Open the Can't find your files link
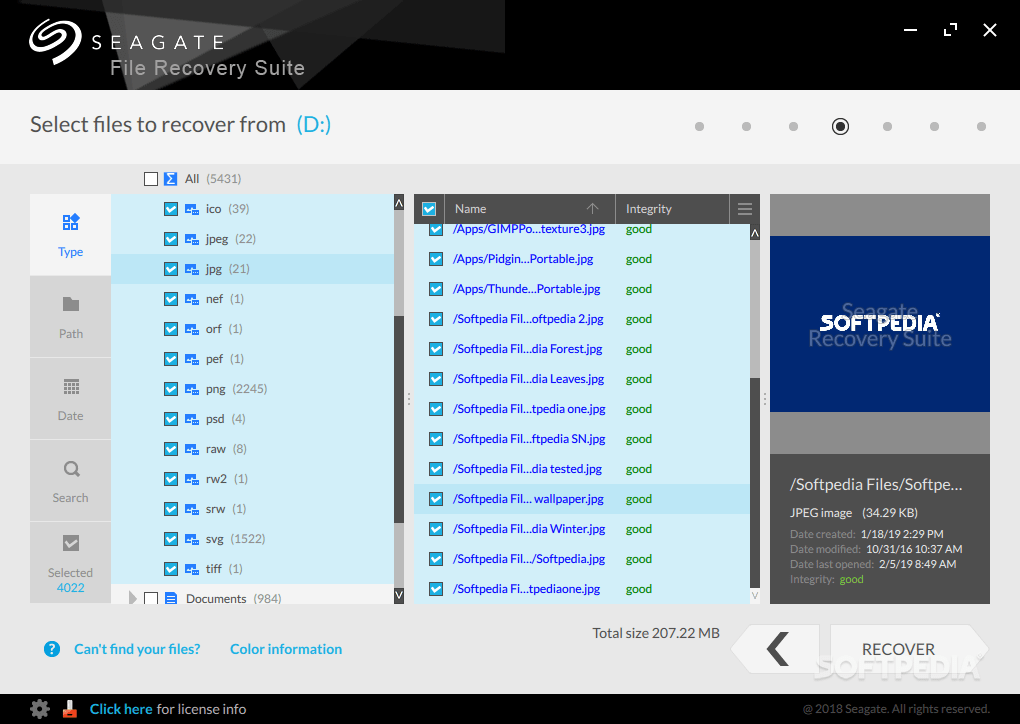 coord(137,649)
